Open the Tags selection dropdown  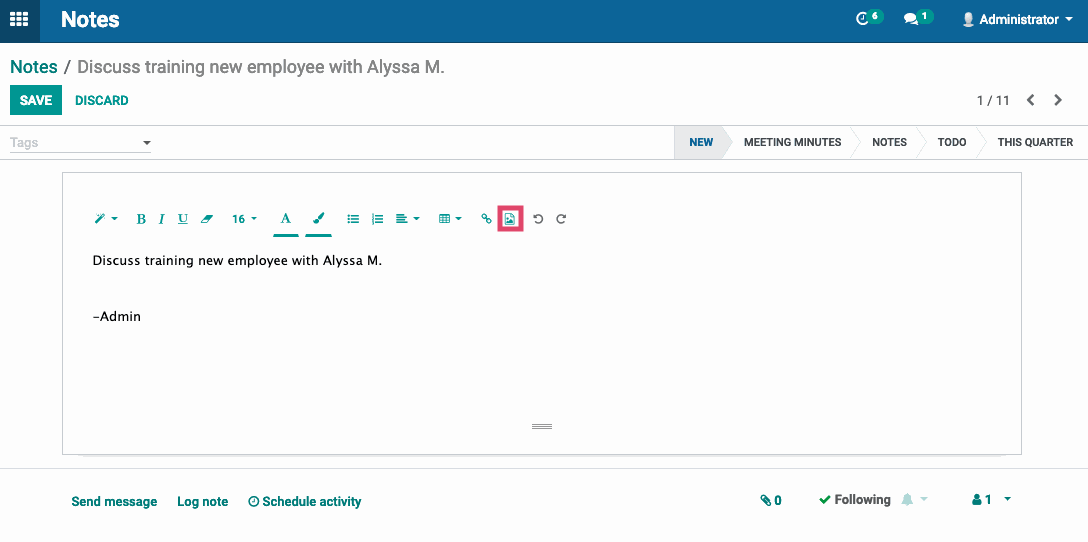tap(80, 143)
